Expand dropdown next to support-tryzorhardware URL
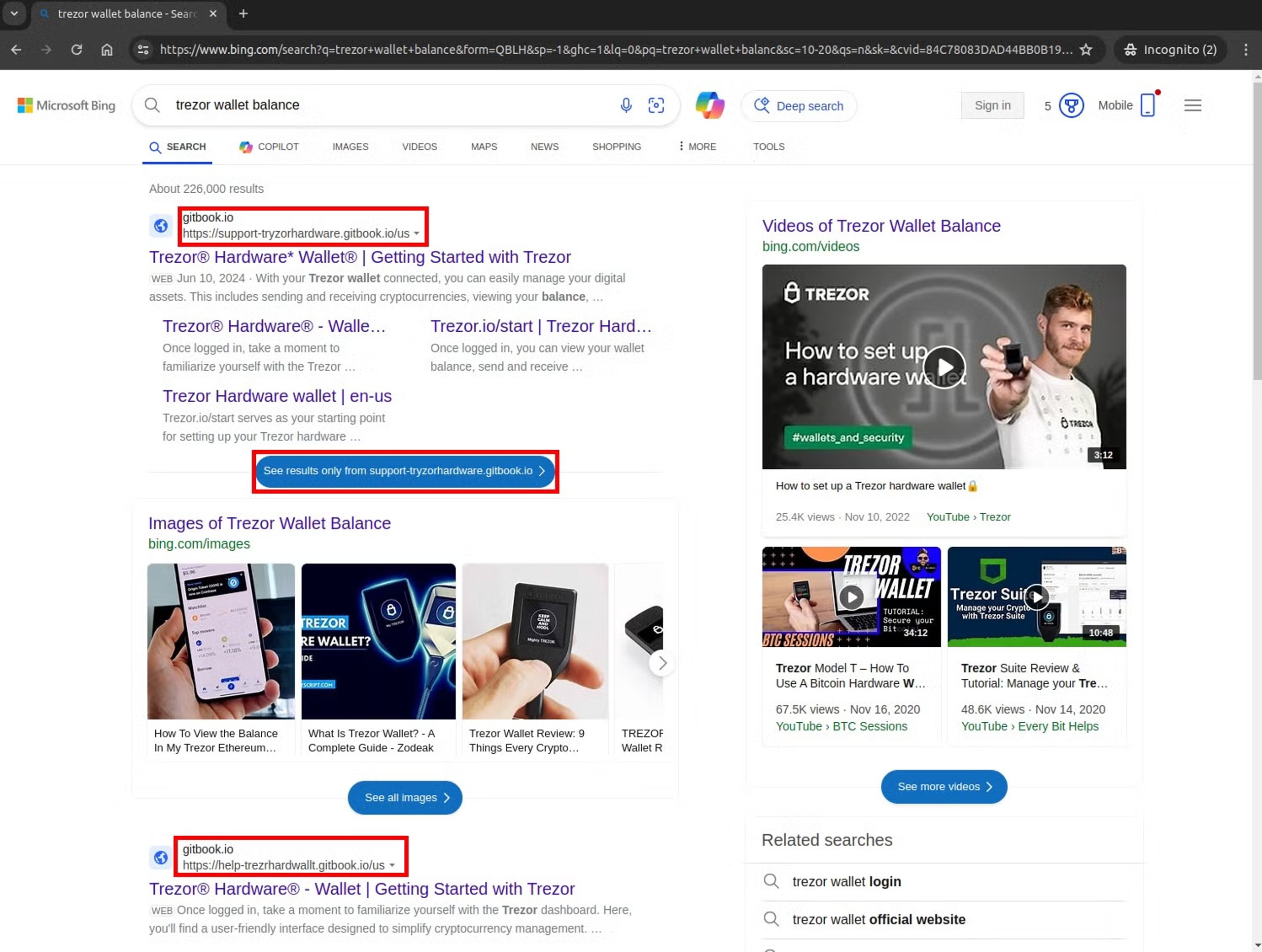Screen dimensions: 1262x952 click(x=417, y=234)
